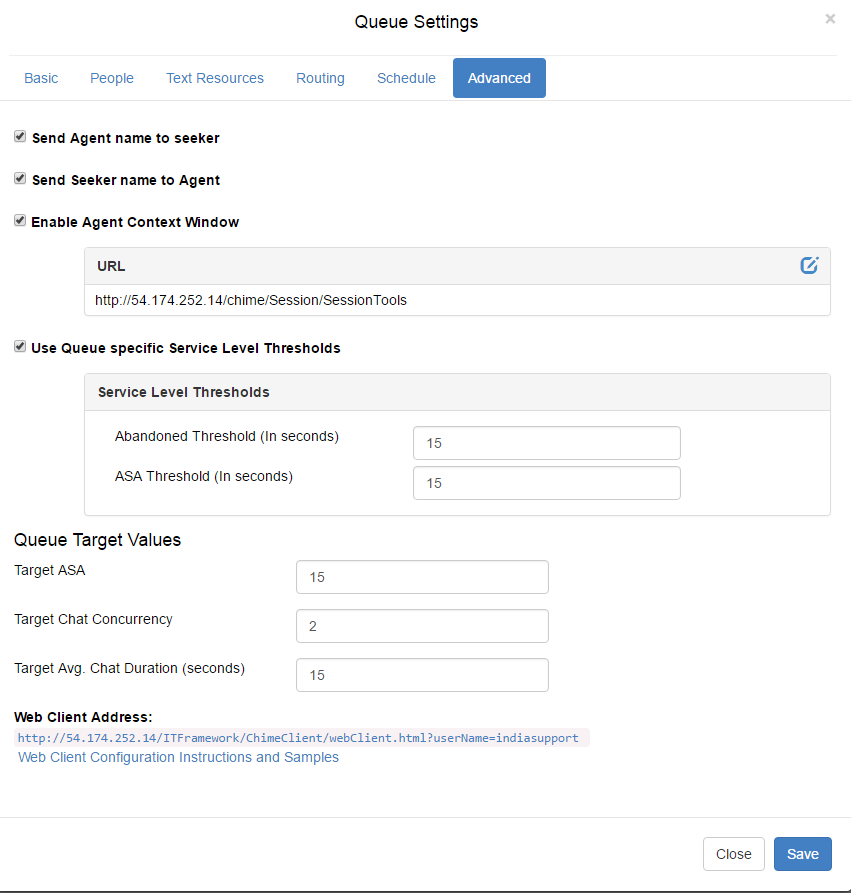Toggle Send Seeker name to Agent checkbox
851x893 pixels.
[20, 179]
